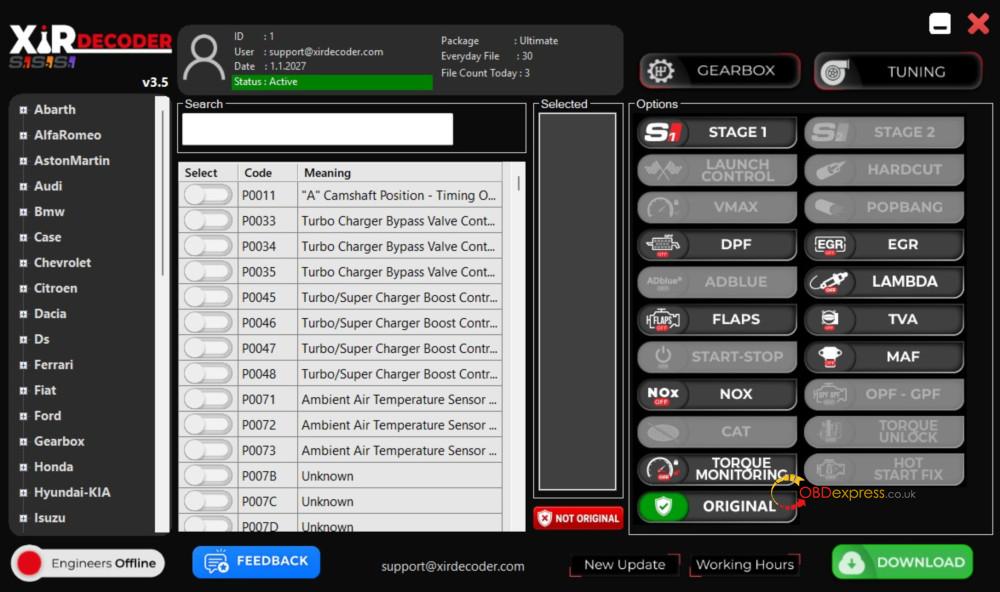Select the Torque Unlock option
Screen dimensions: 1000x592
tap(884, 432)
